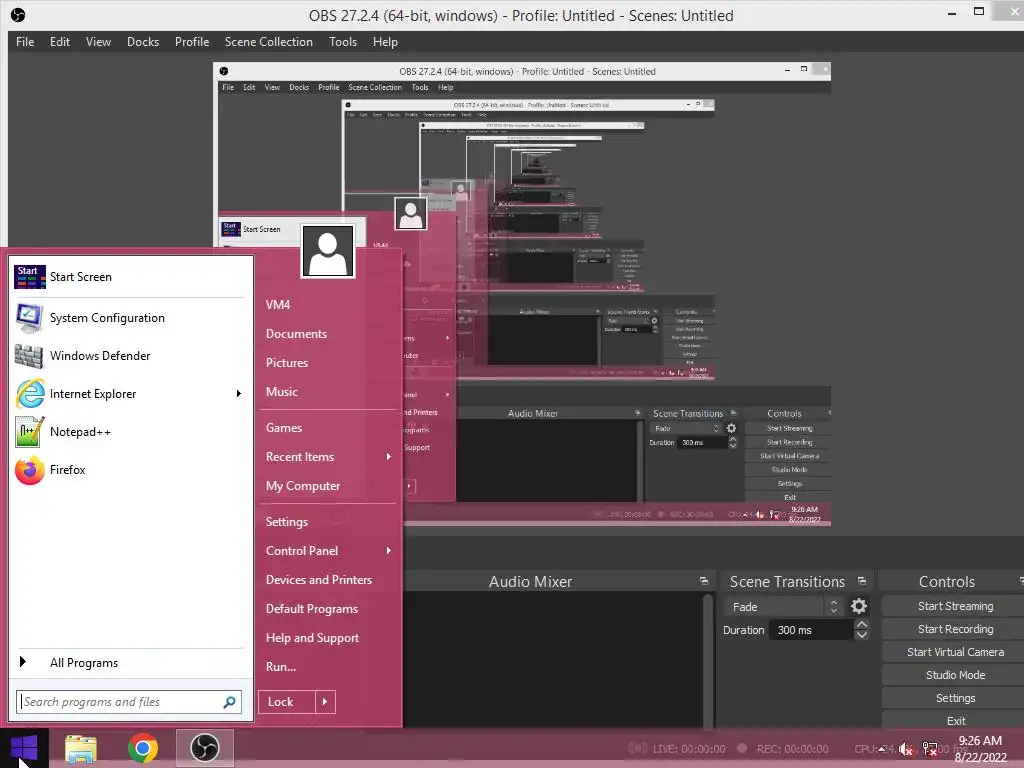This screenshot has width=1024, height=768.
Task: Open Notepad++ from start menu
Action: (x=129, y=432)
